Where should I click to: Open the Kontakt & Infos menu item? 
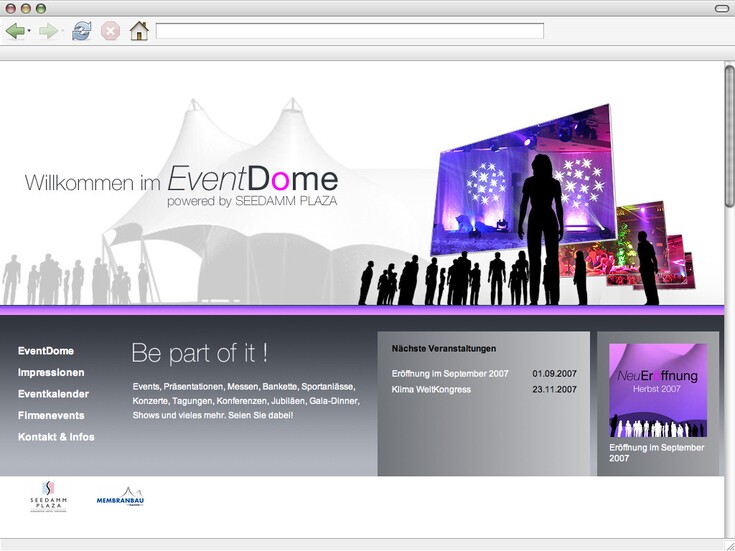(x=56, y=437)
